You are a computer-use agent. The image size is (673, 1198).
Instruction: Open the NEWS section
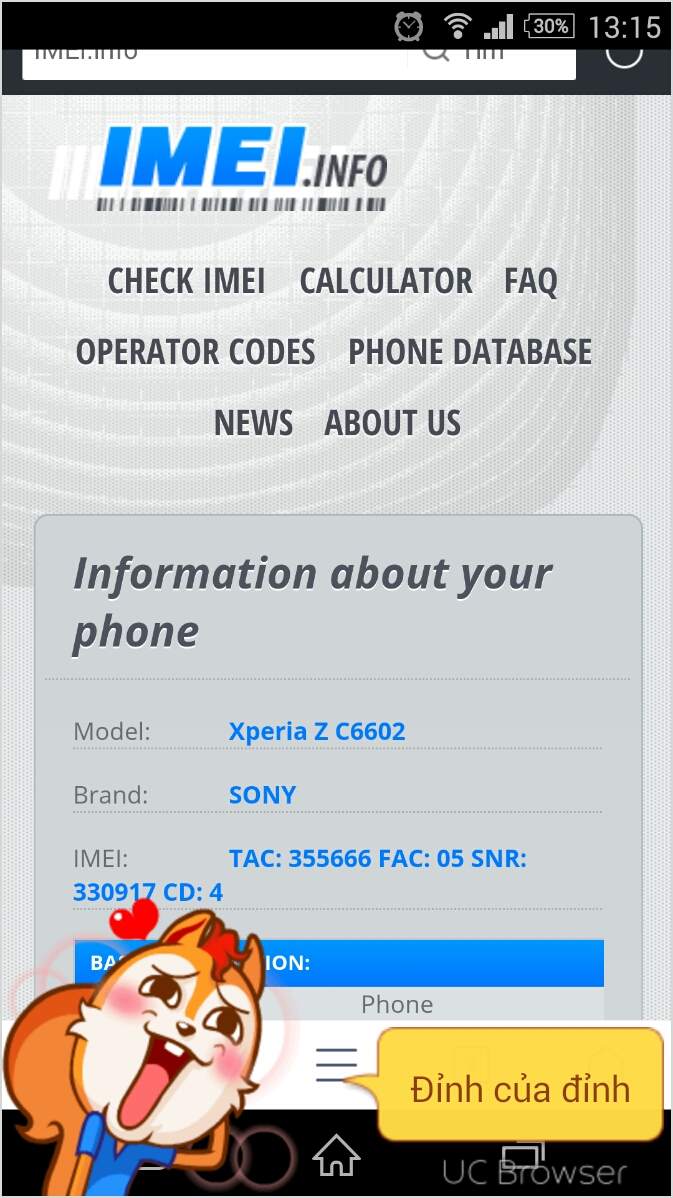coord(254,422)
